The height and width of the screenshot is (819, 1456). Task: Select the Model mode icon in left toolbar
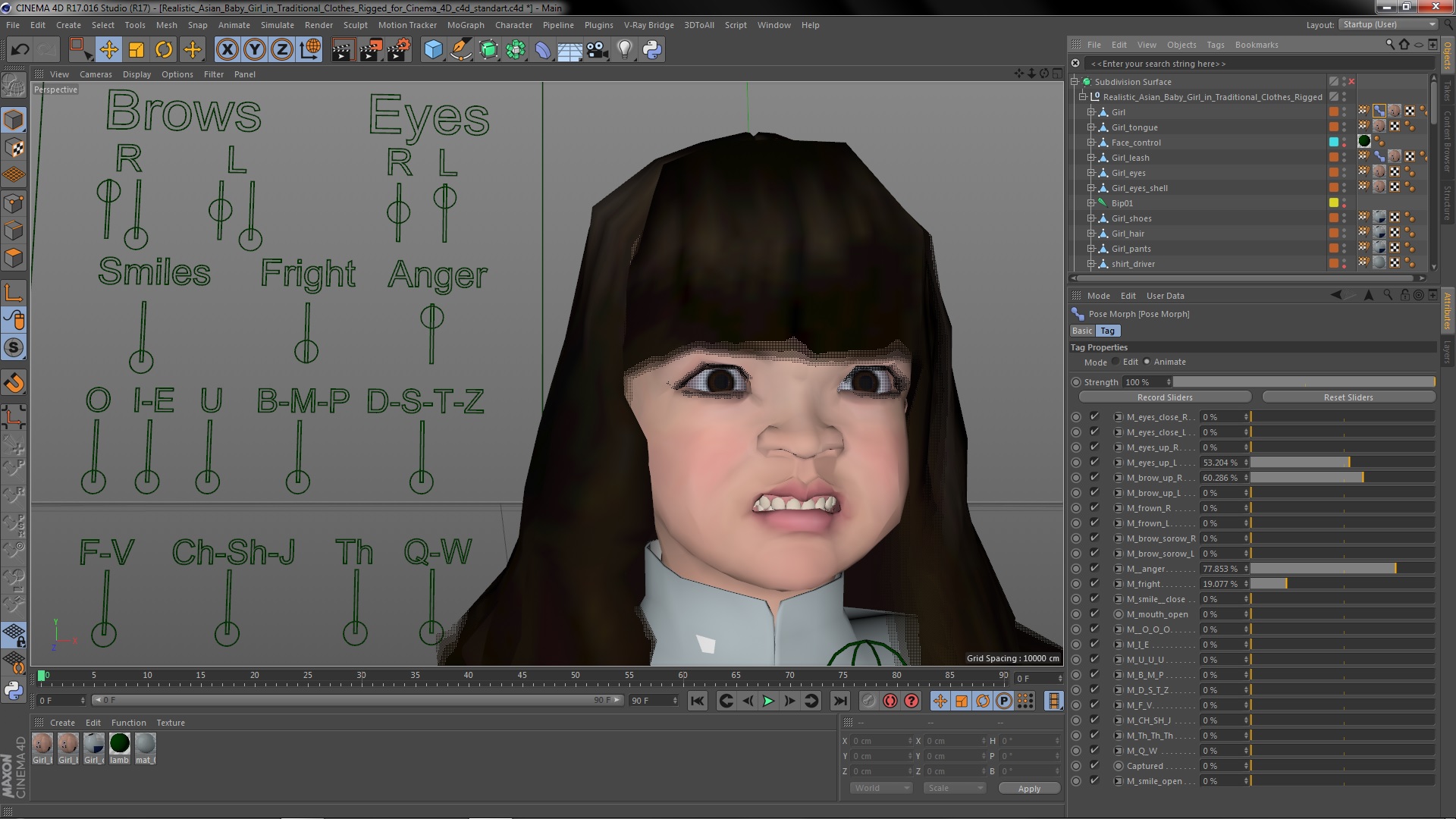click(14, 120)
